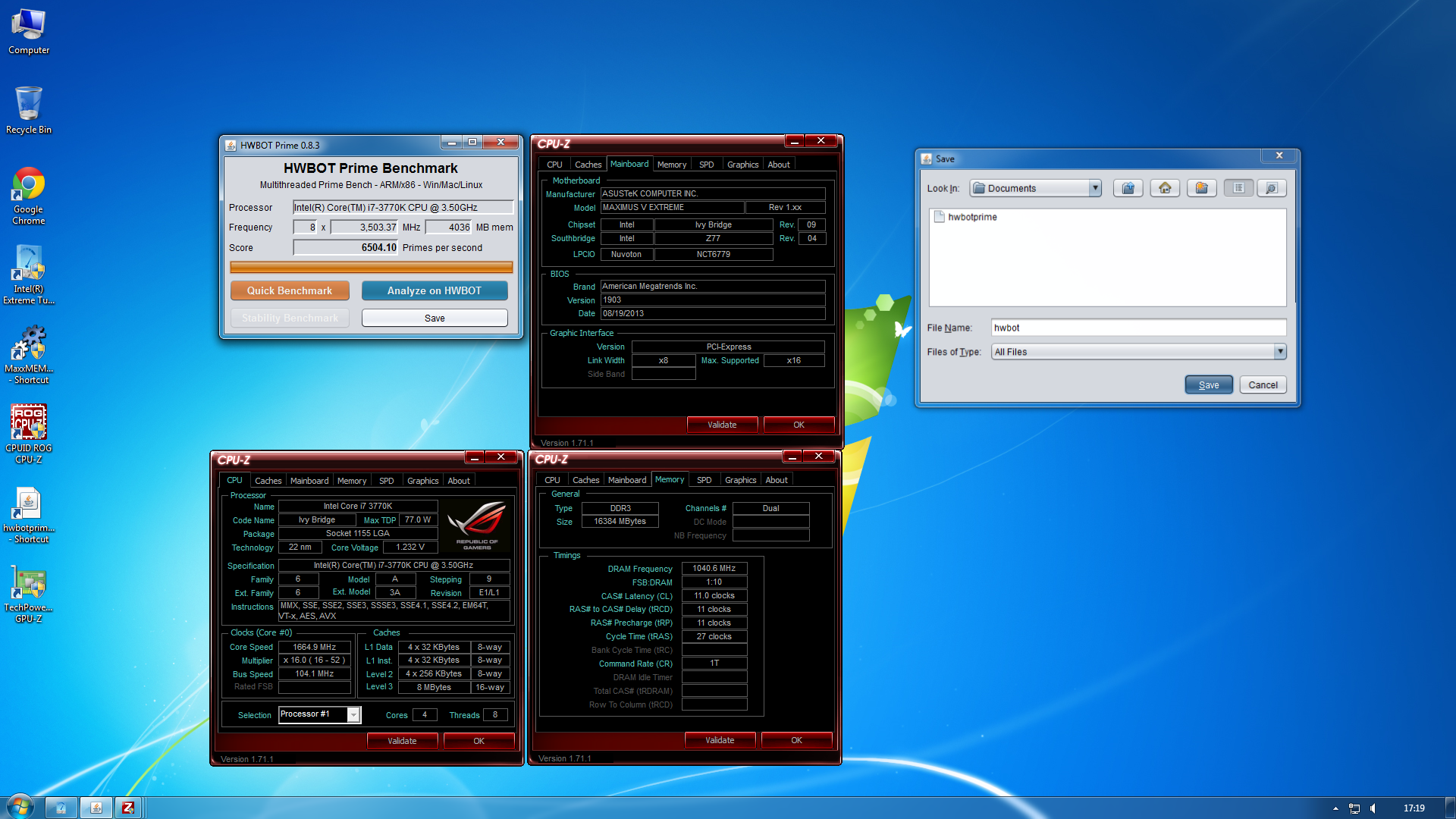
Task: Open Caches tab in the CPU tab CPU-Z window
Action: (x=268, y=481)
